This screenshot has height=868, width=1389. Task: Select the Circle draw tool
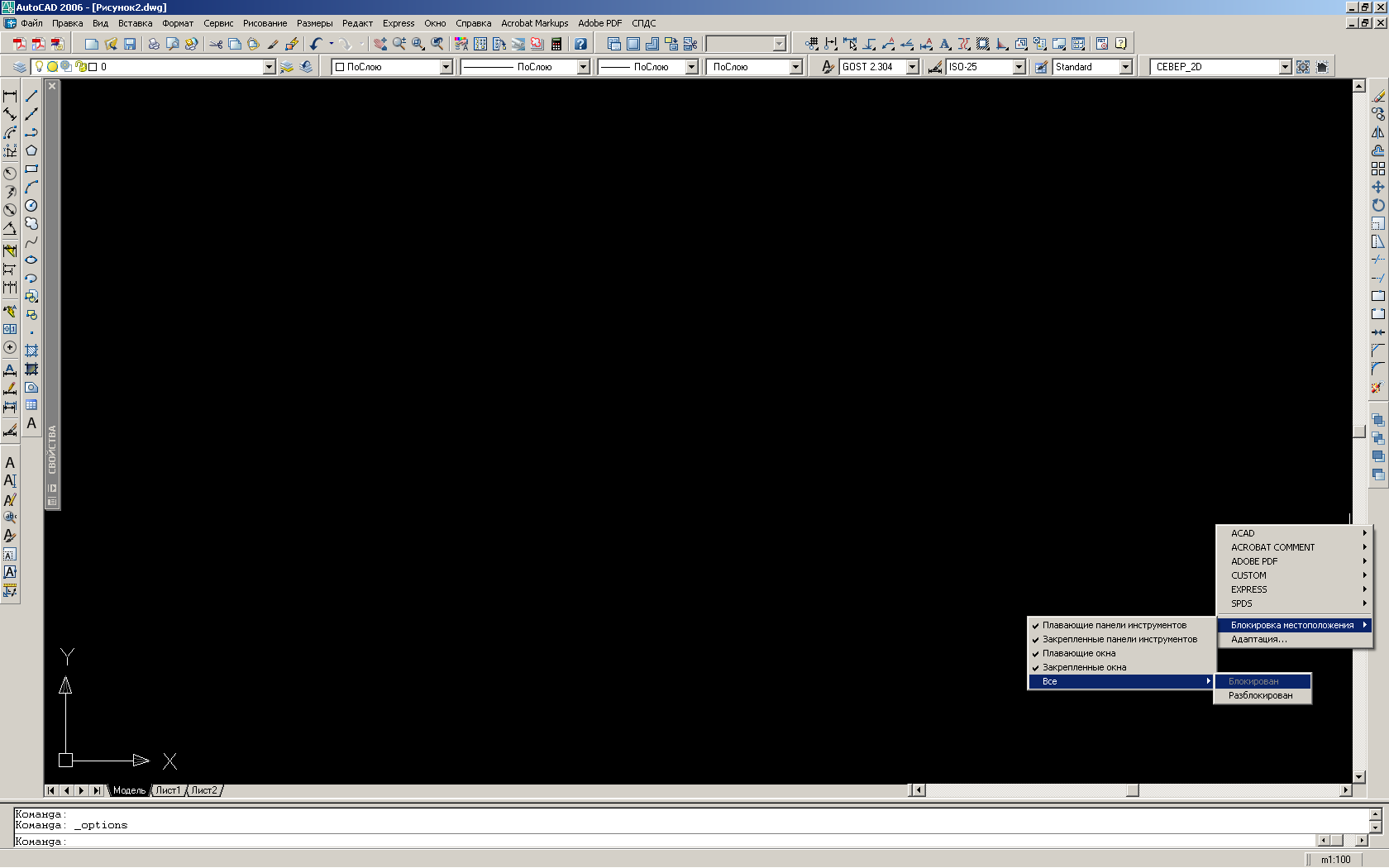[x=31, y=205]
